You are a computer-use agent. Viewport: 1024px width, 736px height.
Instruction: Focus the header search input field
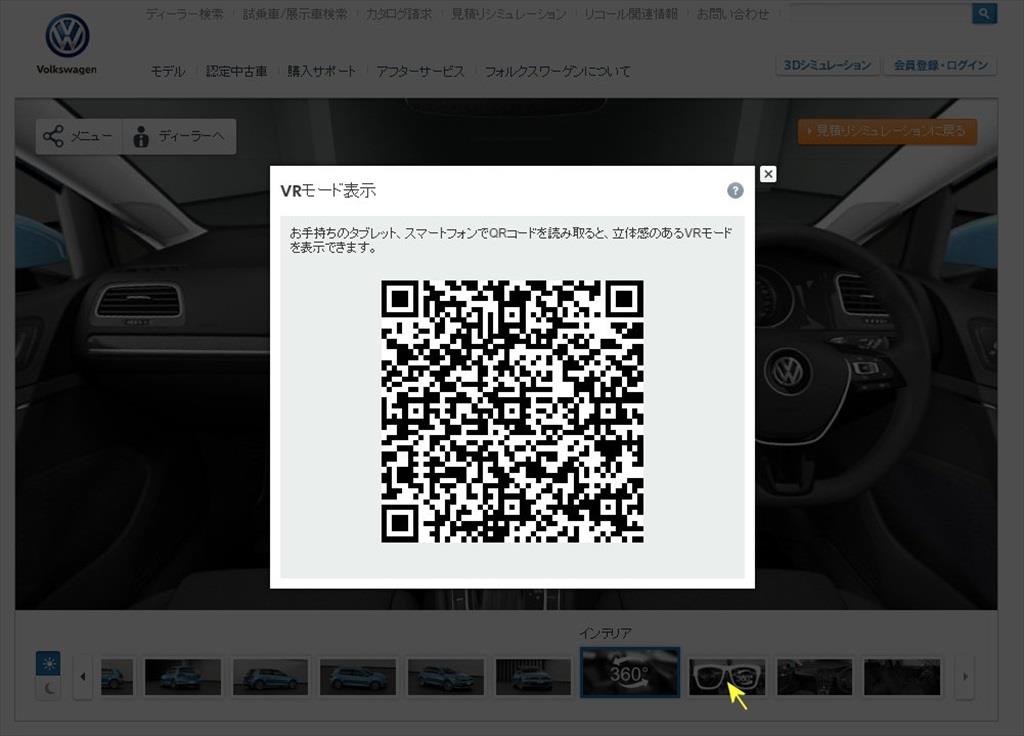click(880, 14)
